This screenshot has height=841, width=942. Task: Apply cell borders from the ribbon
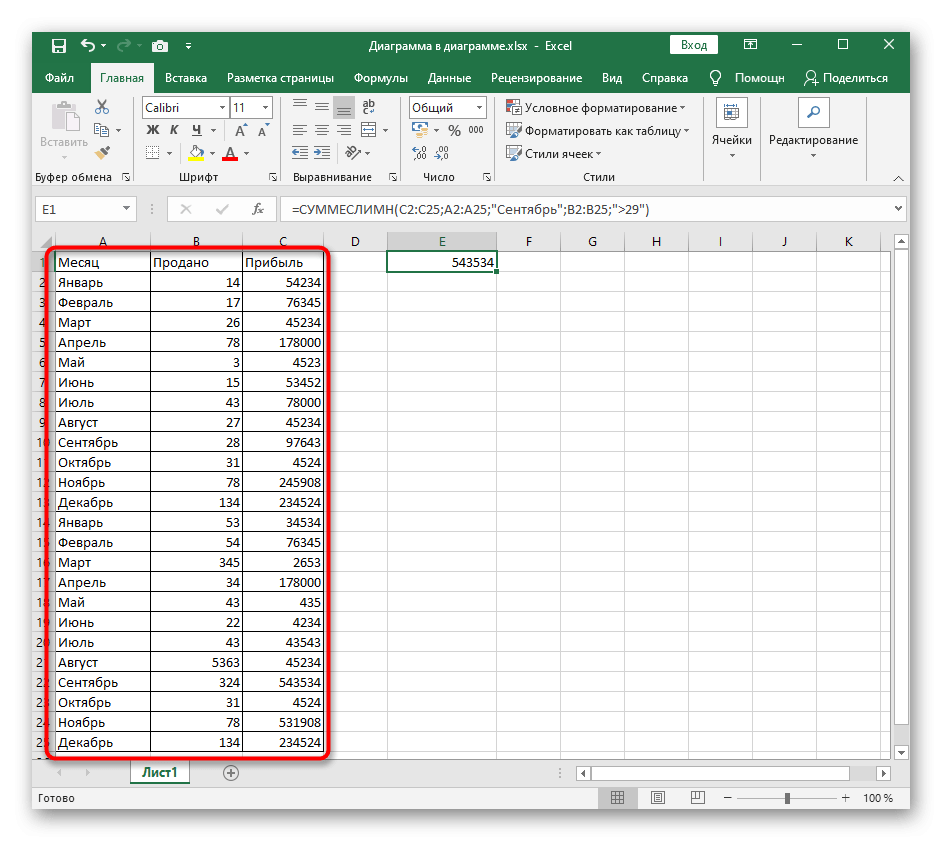(153, 153)
